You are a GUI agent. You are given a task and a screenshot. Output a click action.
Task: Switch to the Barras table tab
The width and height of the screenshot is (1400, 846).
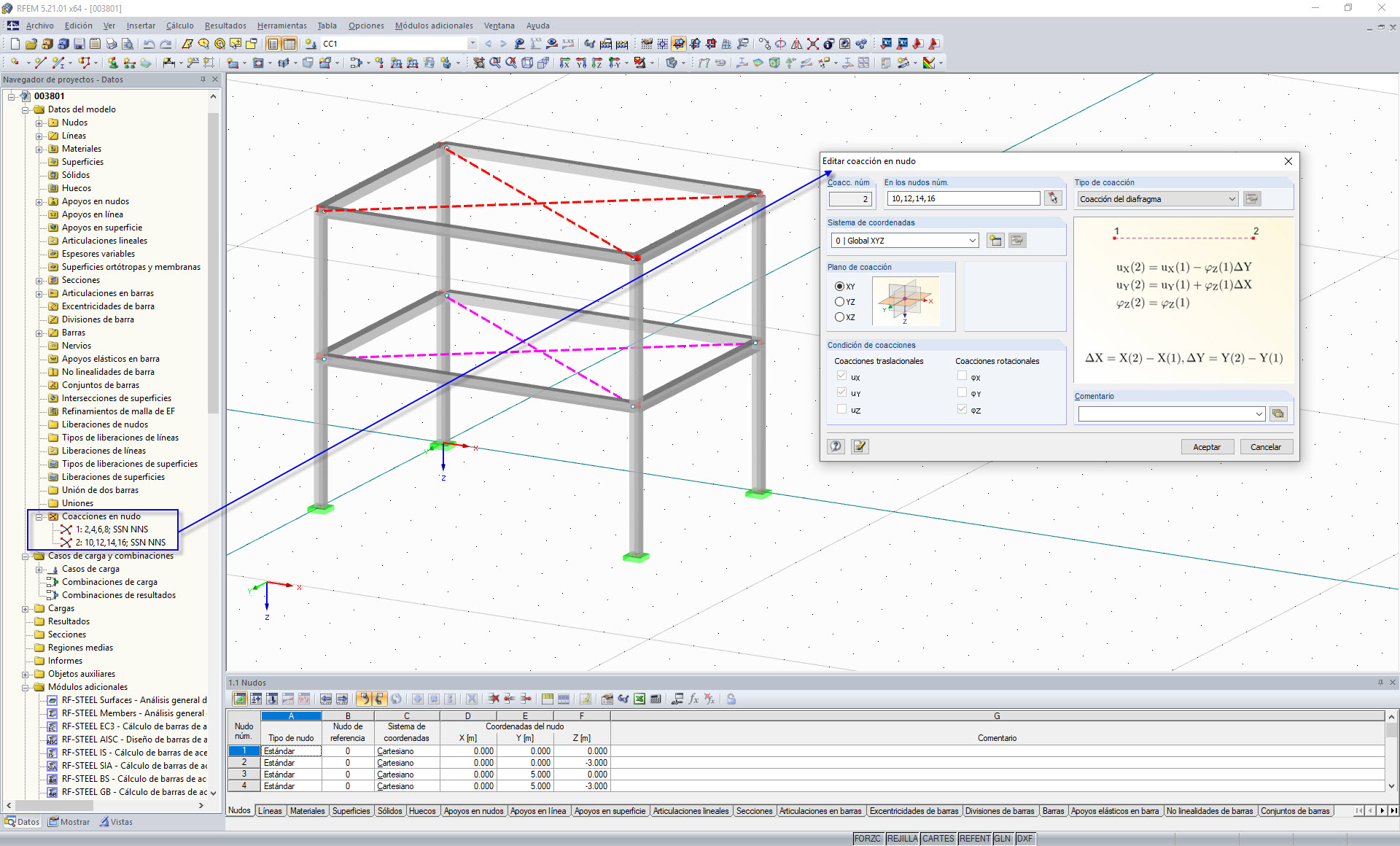[x=1052, y=811]
